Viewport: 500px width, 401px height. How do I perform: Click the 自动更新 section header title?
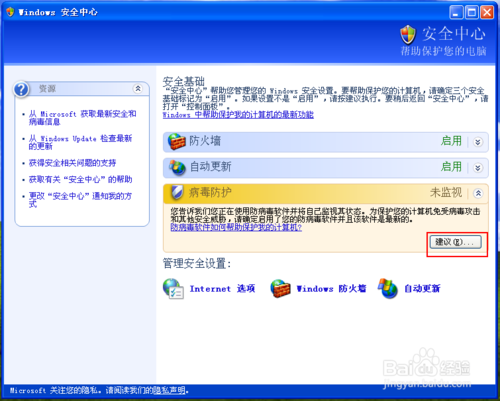(210, 167)
